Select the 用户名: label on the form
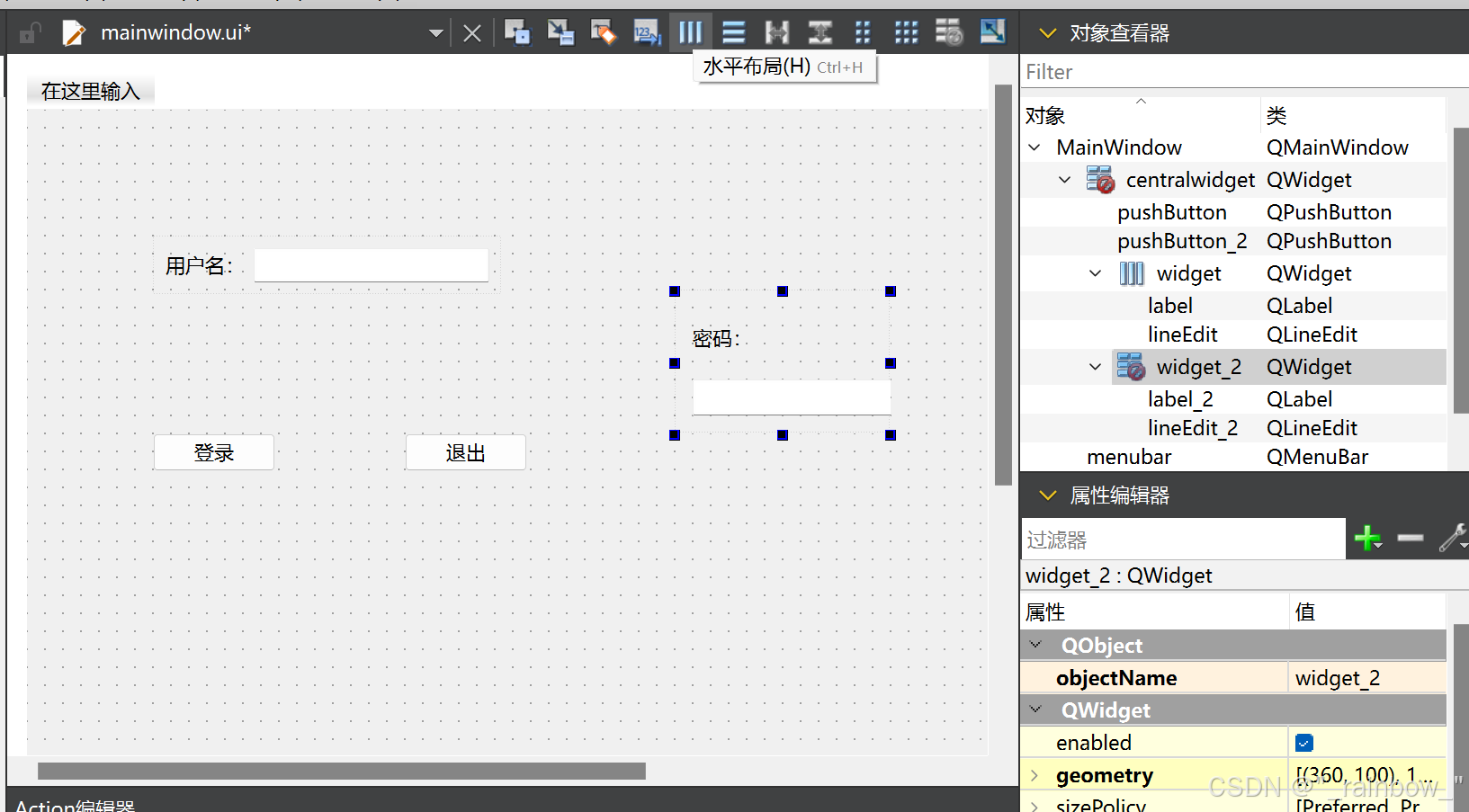The width and height of the screenshot is (1469, 812). click(200, 266)
